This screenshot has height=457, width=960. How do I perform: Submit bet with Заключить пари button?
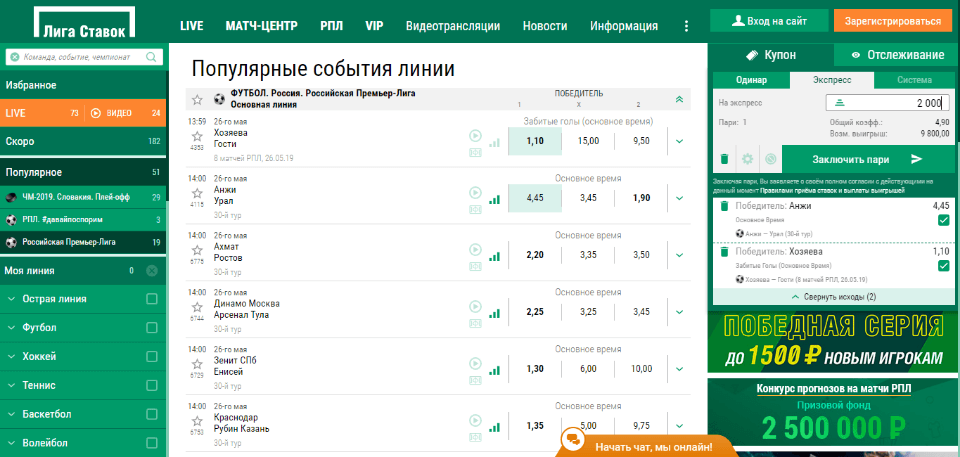(868, 159)
